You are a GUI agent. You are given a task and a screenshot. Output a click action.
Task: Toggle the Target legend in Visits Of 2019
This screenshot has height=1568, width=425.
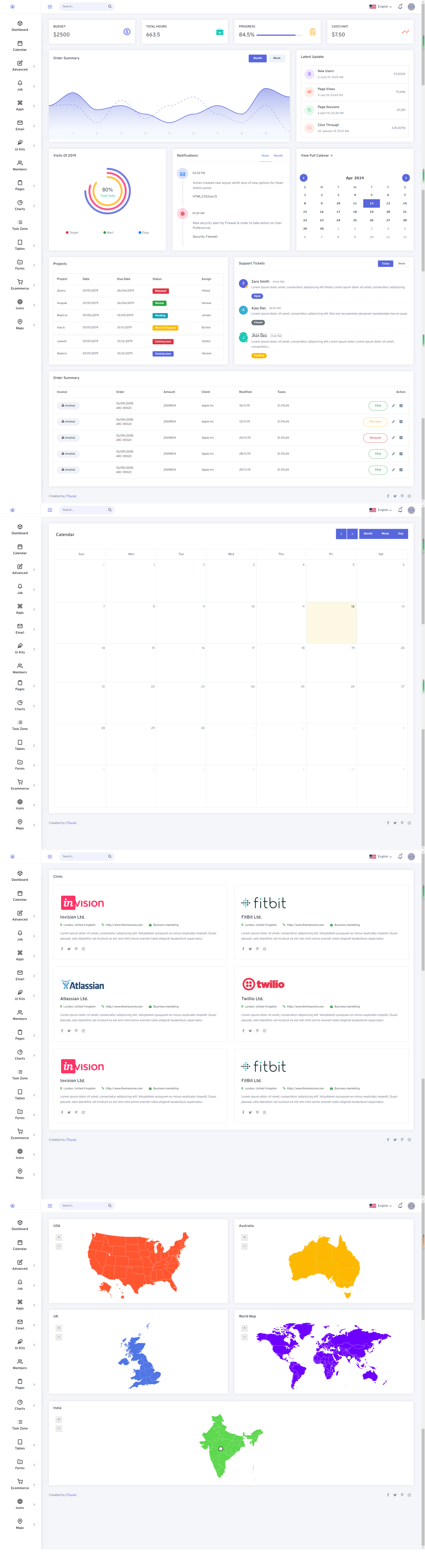72,233
